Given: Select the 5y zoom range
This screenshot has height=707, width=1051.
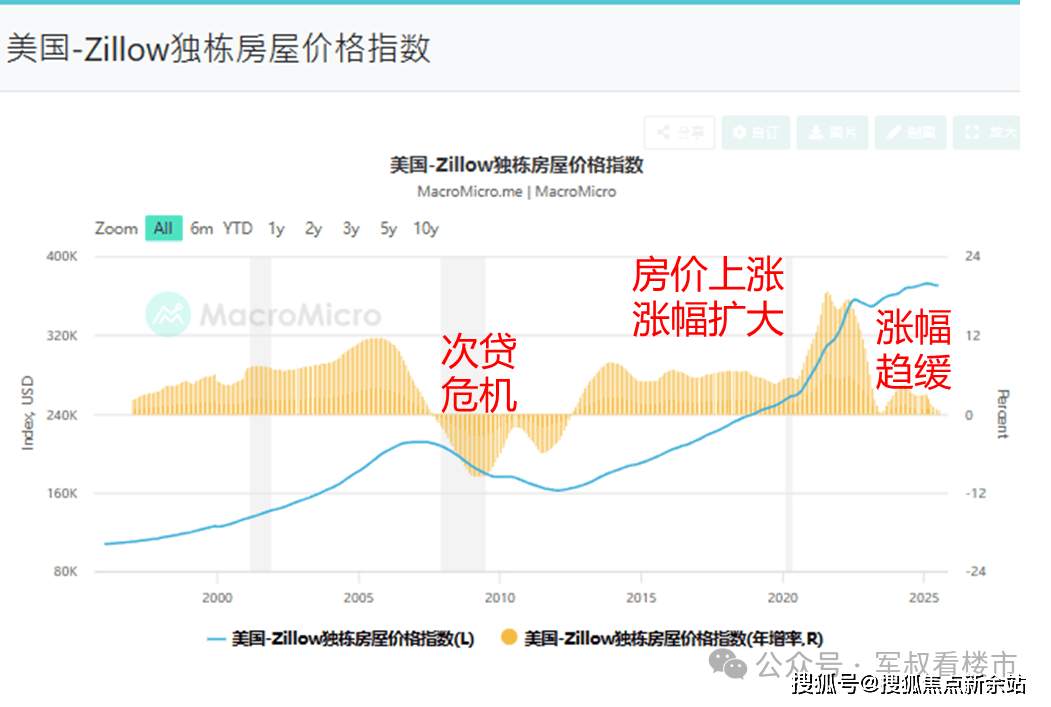Looking at the screenshot, I should [x=388, y=228].
